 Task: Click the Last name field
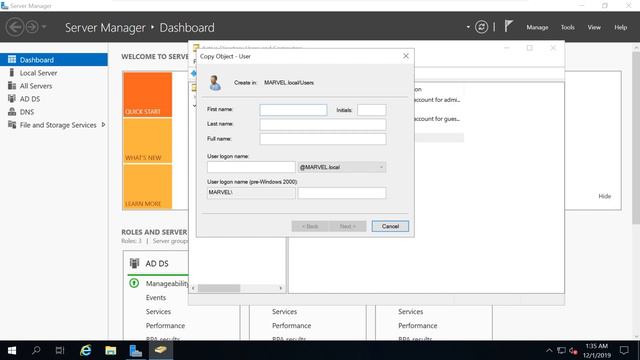tap(322, 124)
